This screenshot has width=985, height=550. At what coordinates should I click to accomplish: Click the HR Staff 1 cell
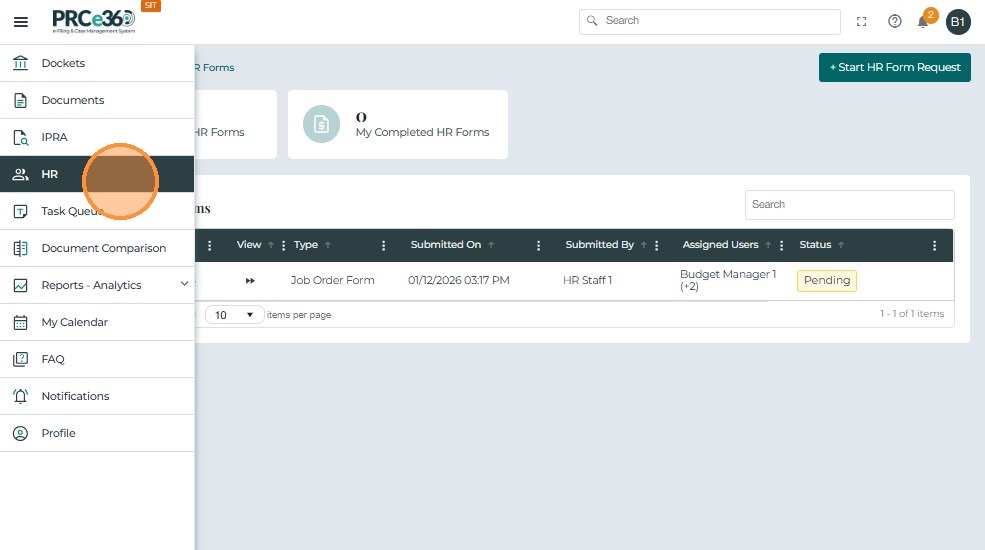click(587, 281)
